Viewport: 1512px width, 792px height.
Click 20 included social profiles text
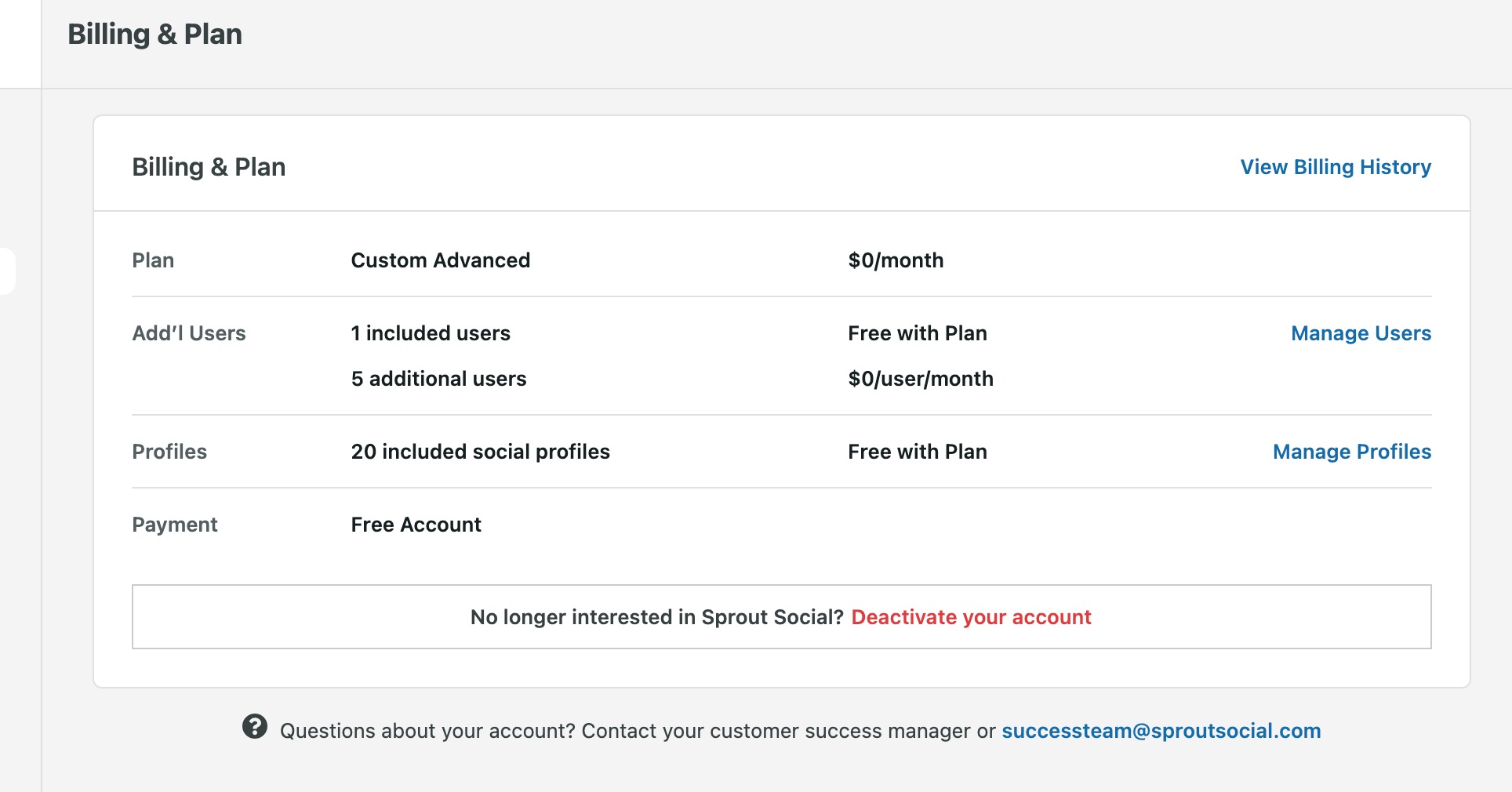(x=480, y=452)
